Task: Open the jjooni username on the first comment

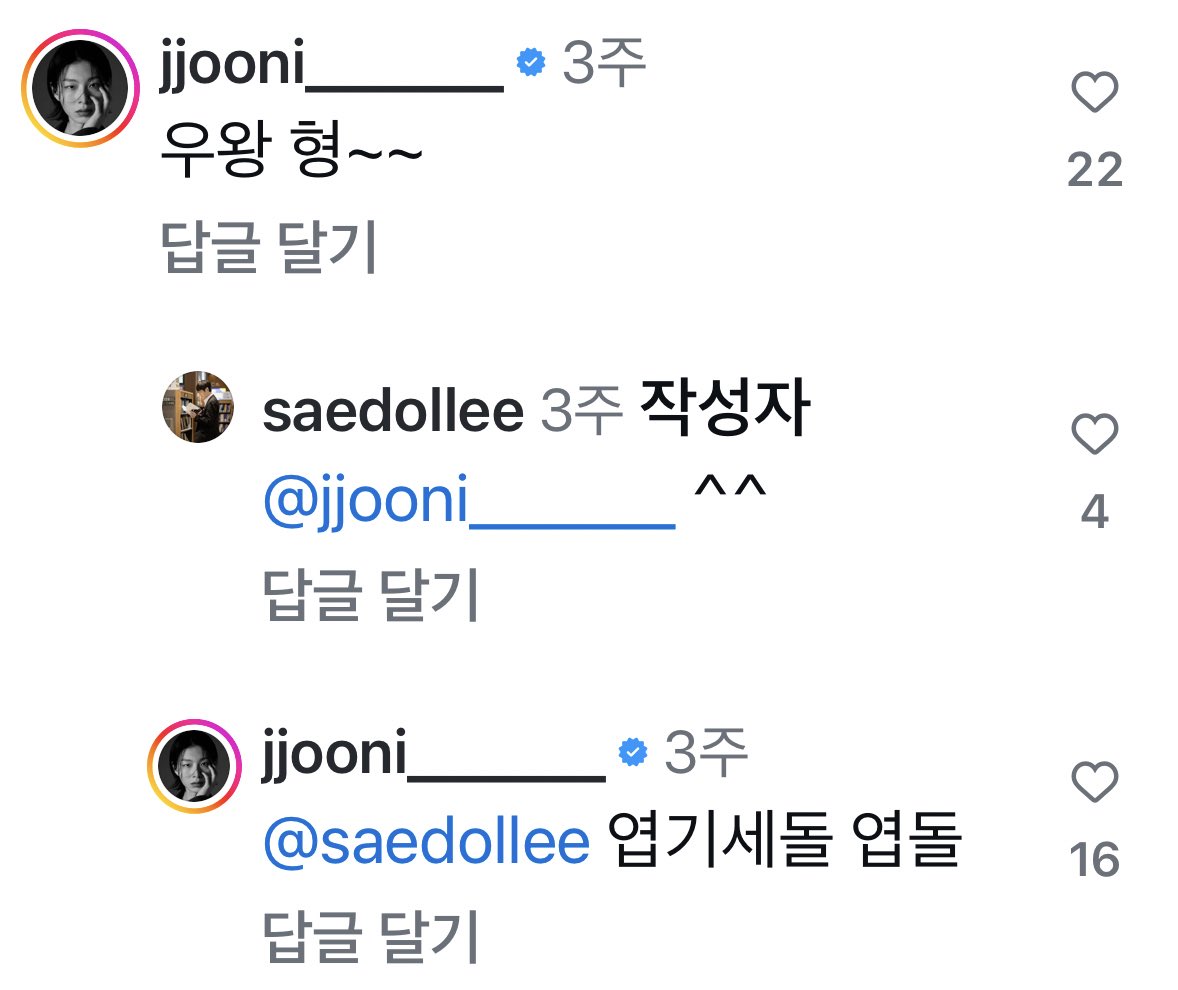Action: (x=331, y=66)
